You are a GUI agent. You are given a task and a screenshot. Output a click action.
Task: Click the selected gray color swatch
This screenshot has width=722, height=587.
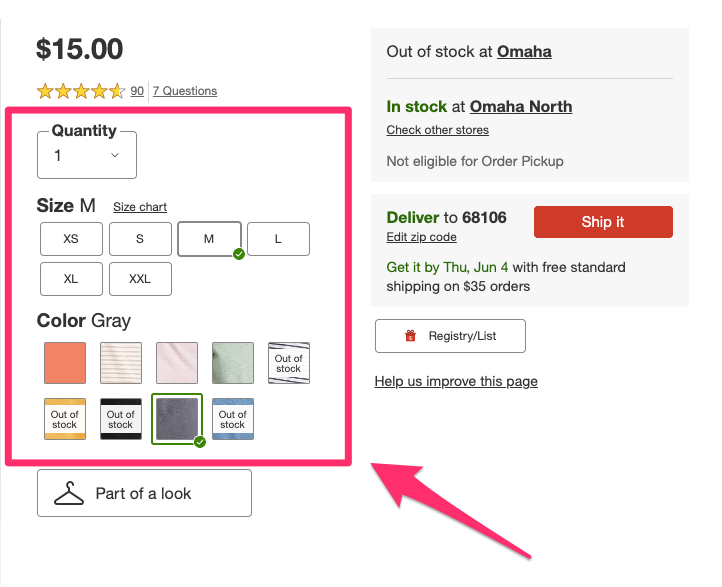(177, 419)
